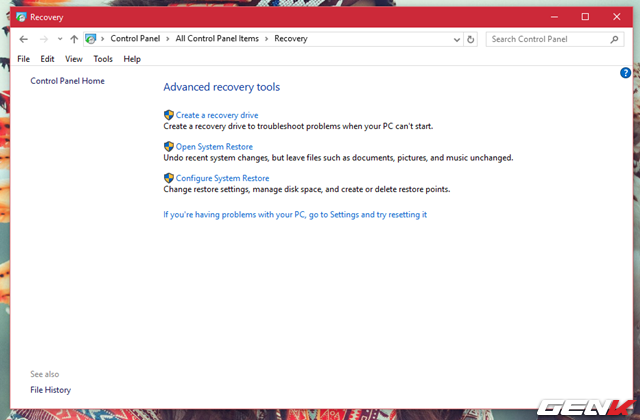
Task: Click the Advanced recovery tools heading
Action: 222,87
